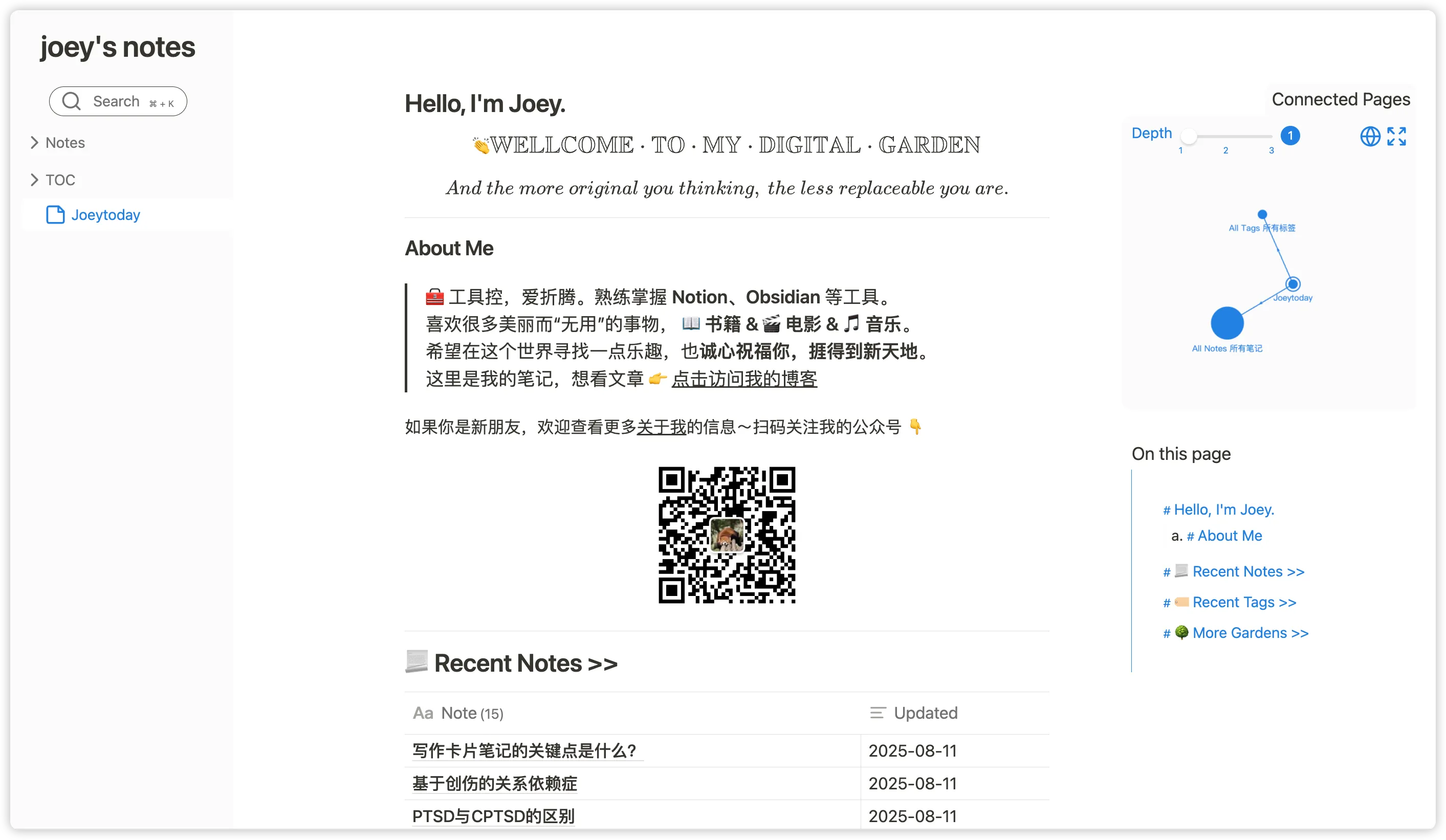Screen dimensions: 1446x840
Task: Click the Depth slider handle
Action: click(x=1189, y=137)
